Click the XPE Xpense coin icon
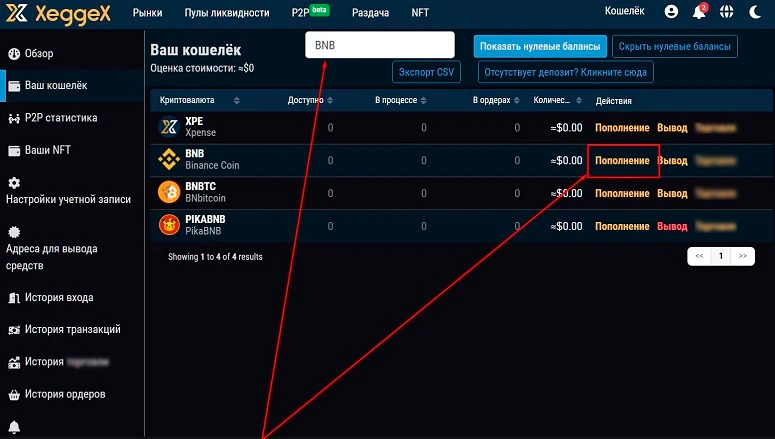 click(x=169, y=127)
